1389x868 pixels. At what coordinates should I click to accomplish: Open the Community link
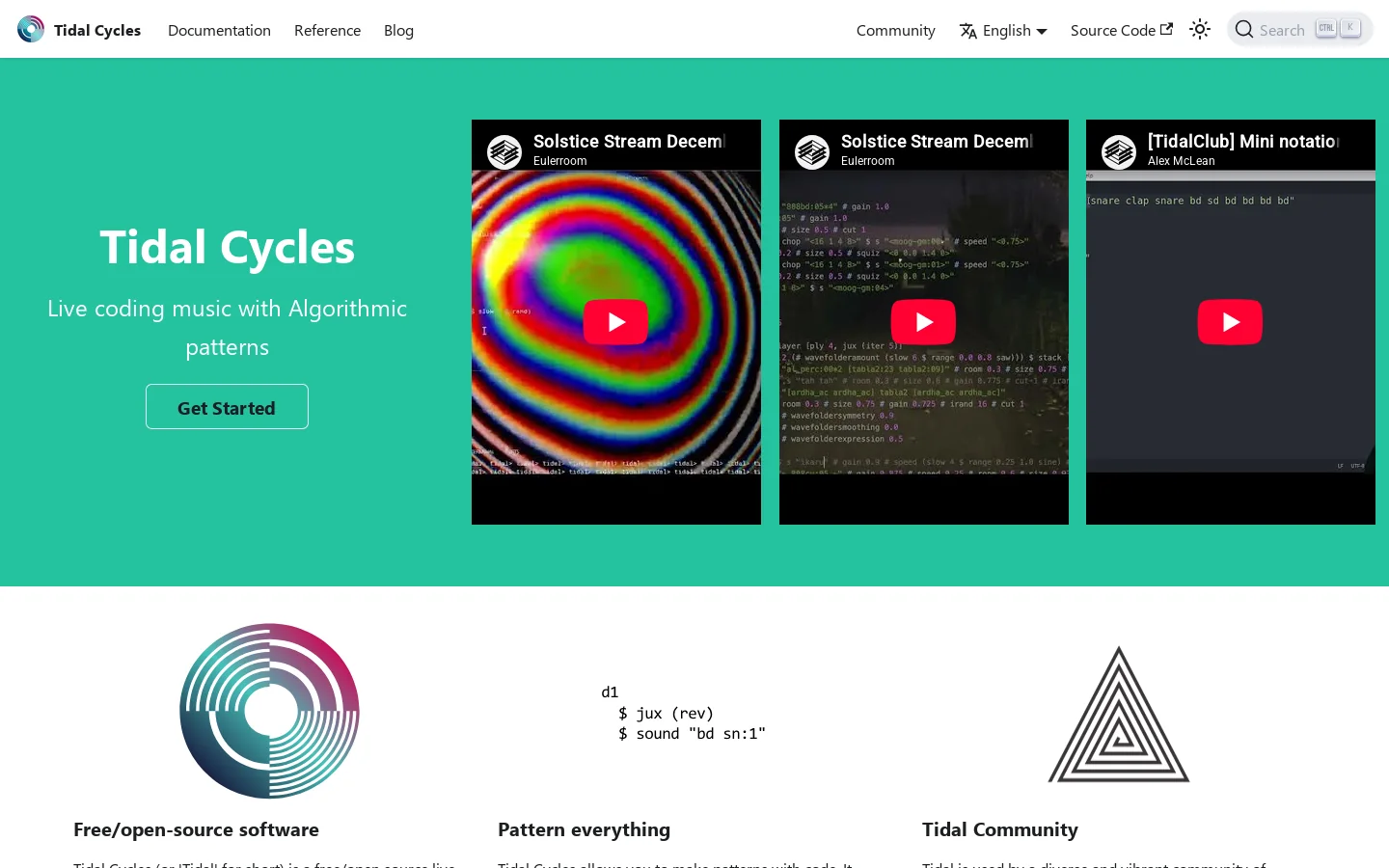pos(895,30)
